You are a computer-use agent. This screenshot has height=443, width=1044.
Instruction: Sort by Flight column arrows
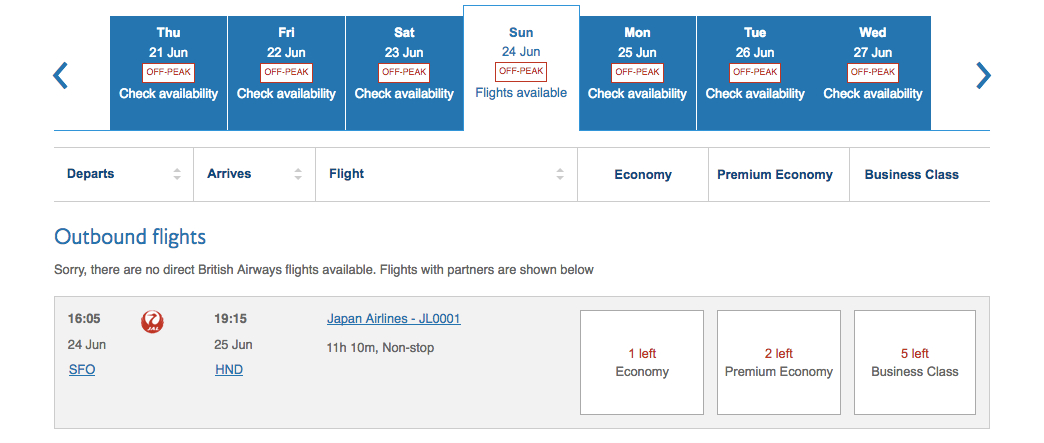pyautogui.click(x=561, y=174)
